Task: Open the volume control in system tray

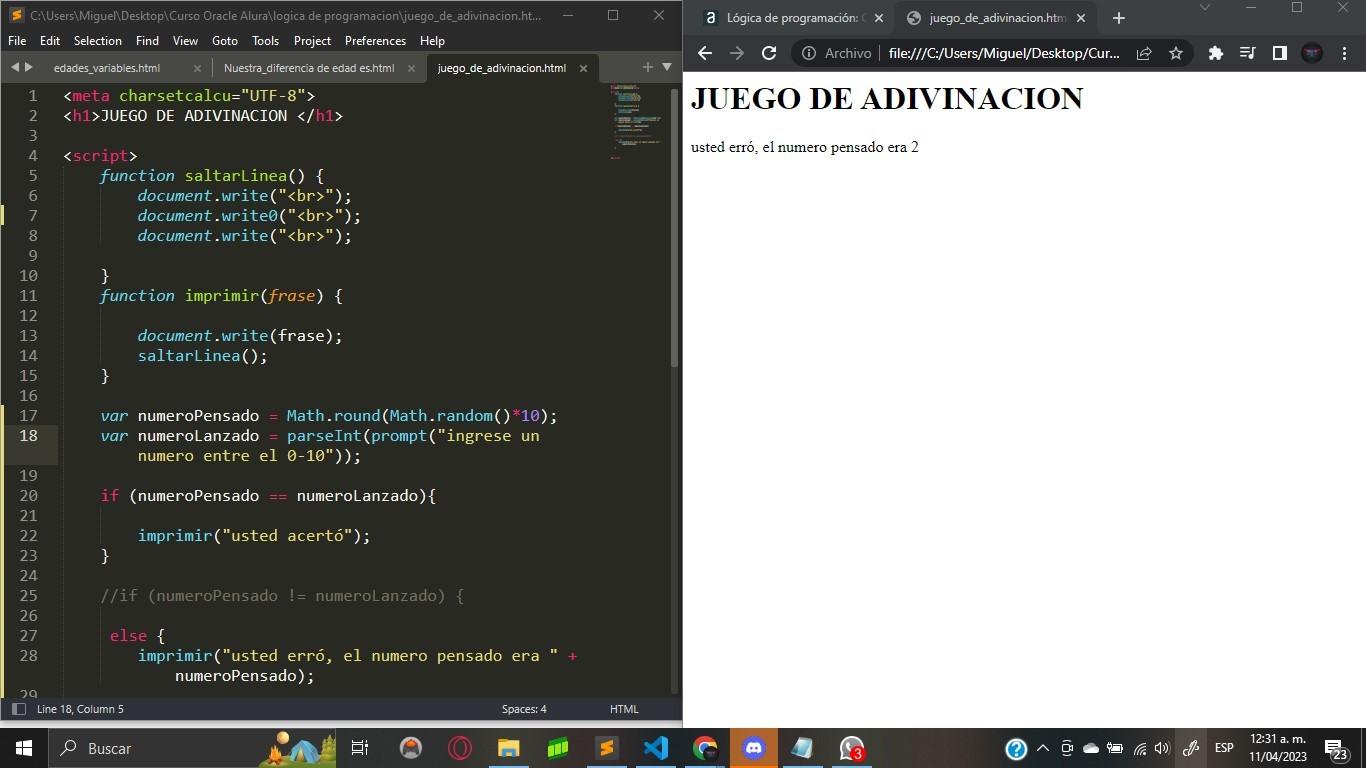Action: 1162,748
